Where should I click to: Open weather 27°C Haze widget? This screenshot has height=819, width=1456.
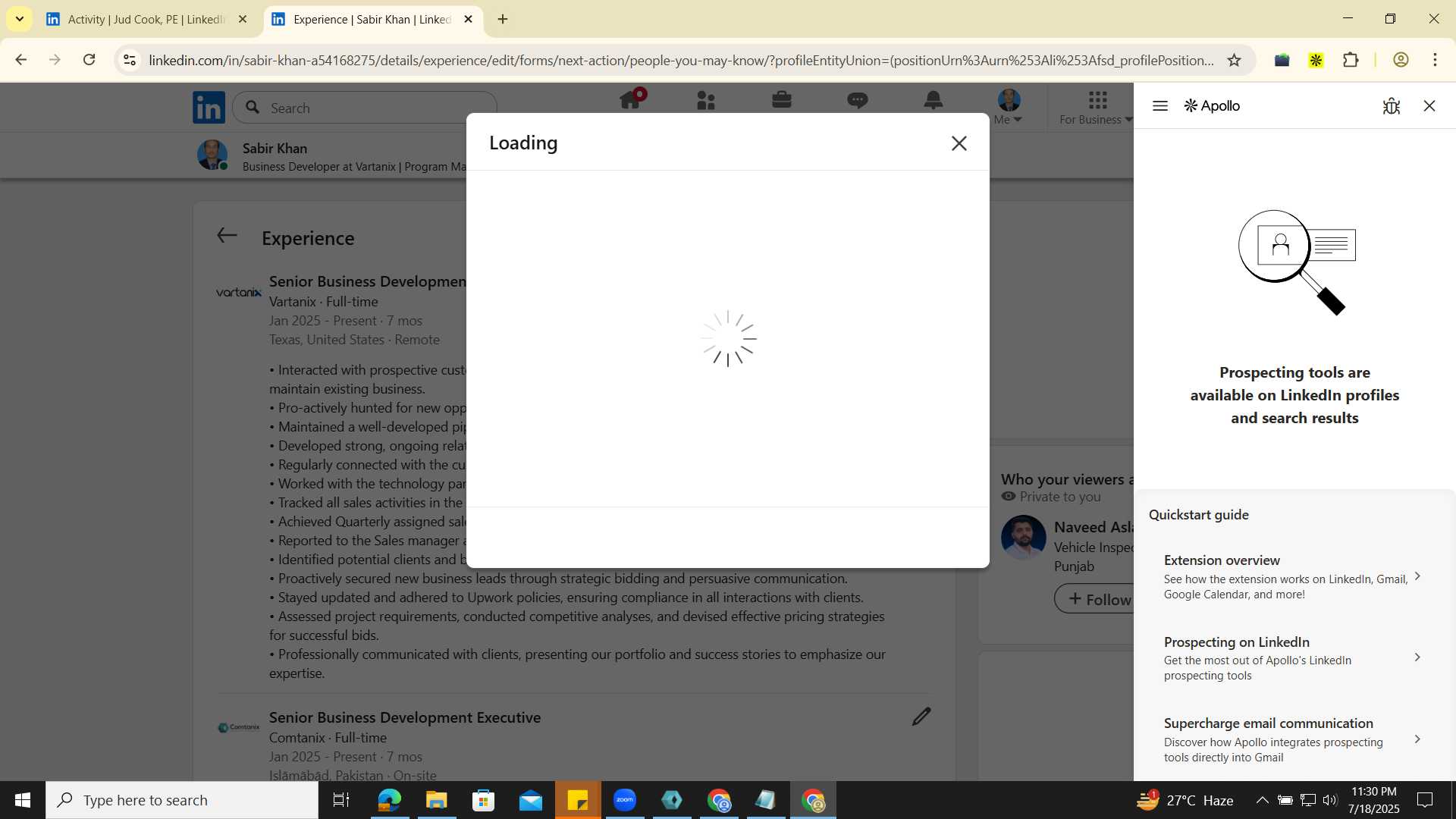pyautogui.click(x=1185, y=800)
